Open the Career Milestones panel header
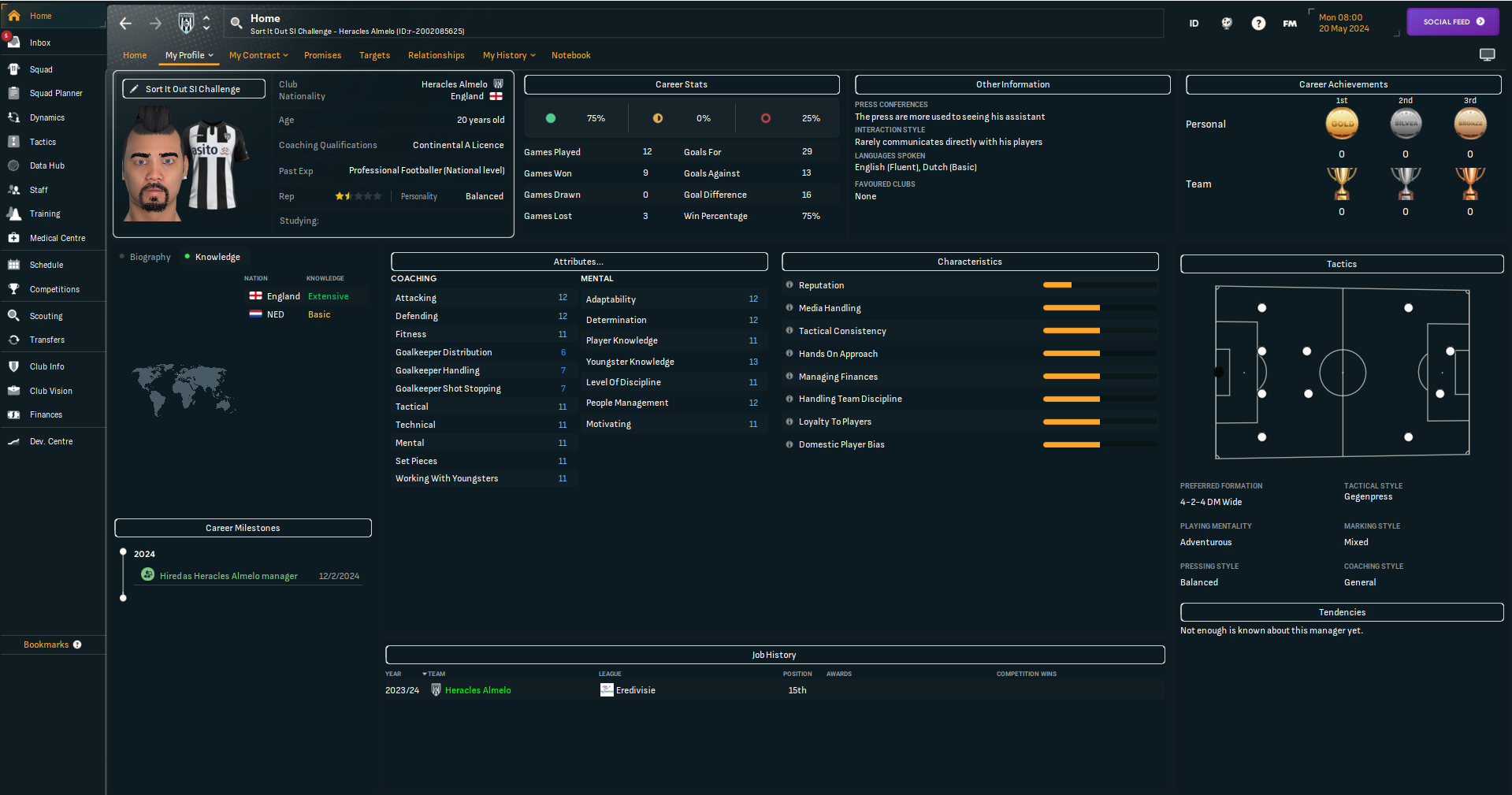 pyautogui.click(x=243, y=528)
